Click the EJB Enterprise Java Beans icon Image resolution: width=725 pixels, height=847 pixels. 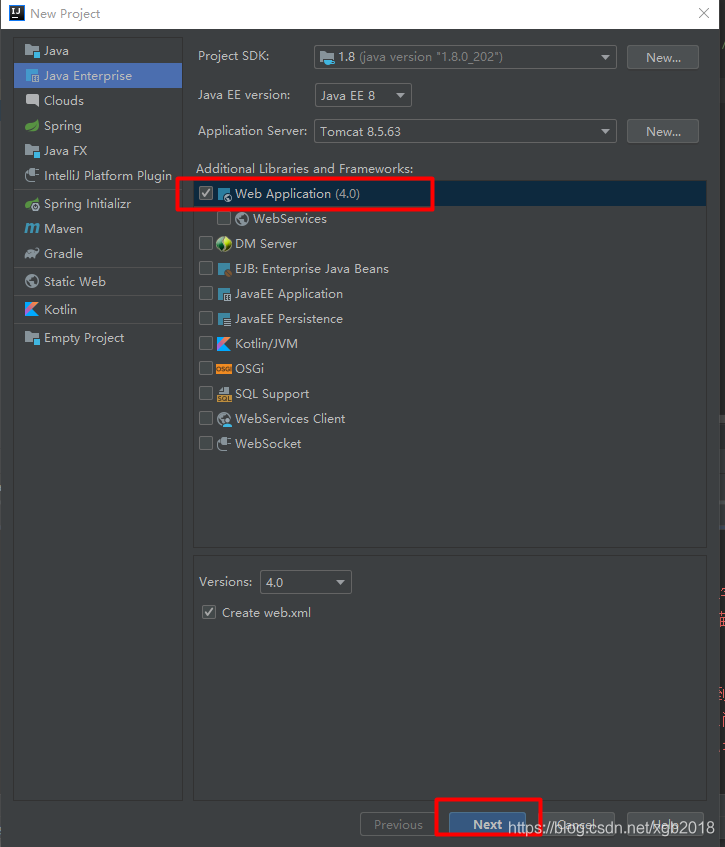pyautogui.click(x=224, y=269)
